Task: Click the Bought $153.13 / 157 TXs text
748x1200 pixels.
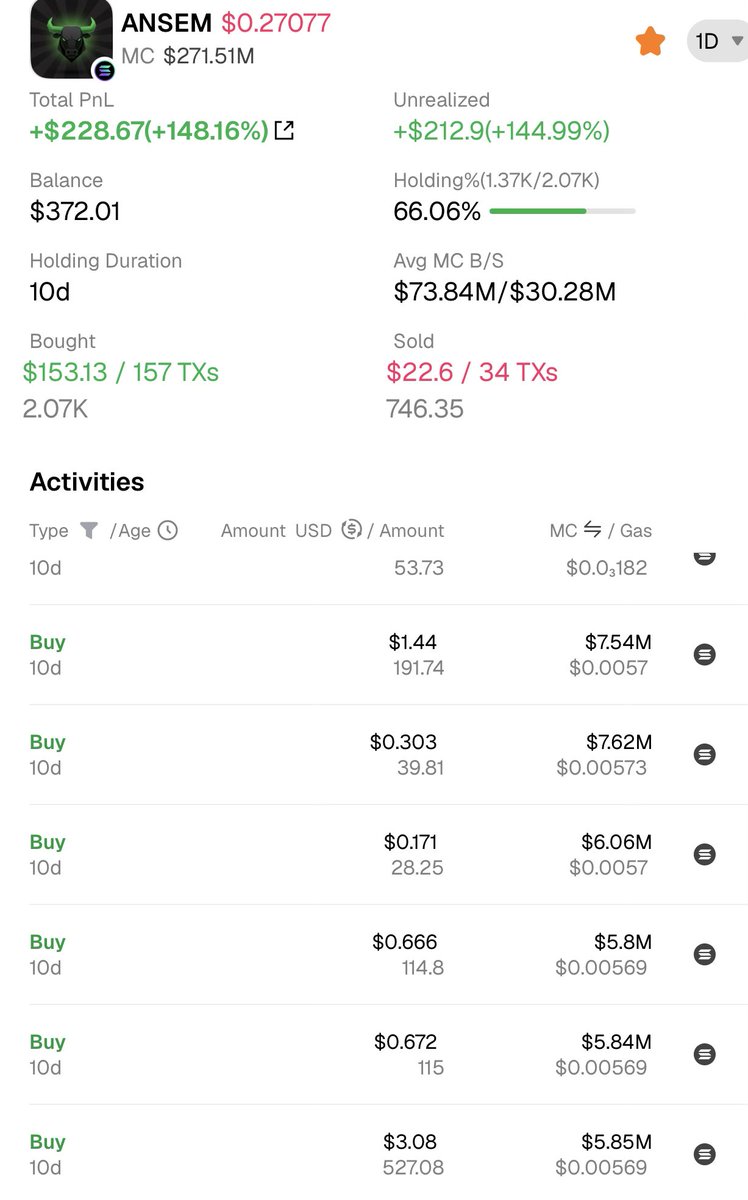Action: point(121,372)
